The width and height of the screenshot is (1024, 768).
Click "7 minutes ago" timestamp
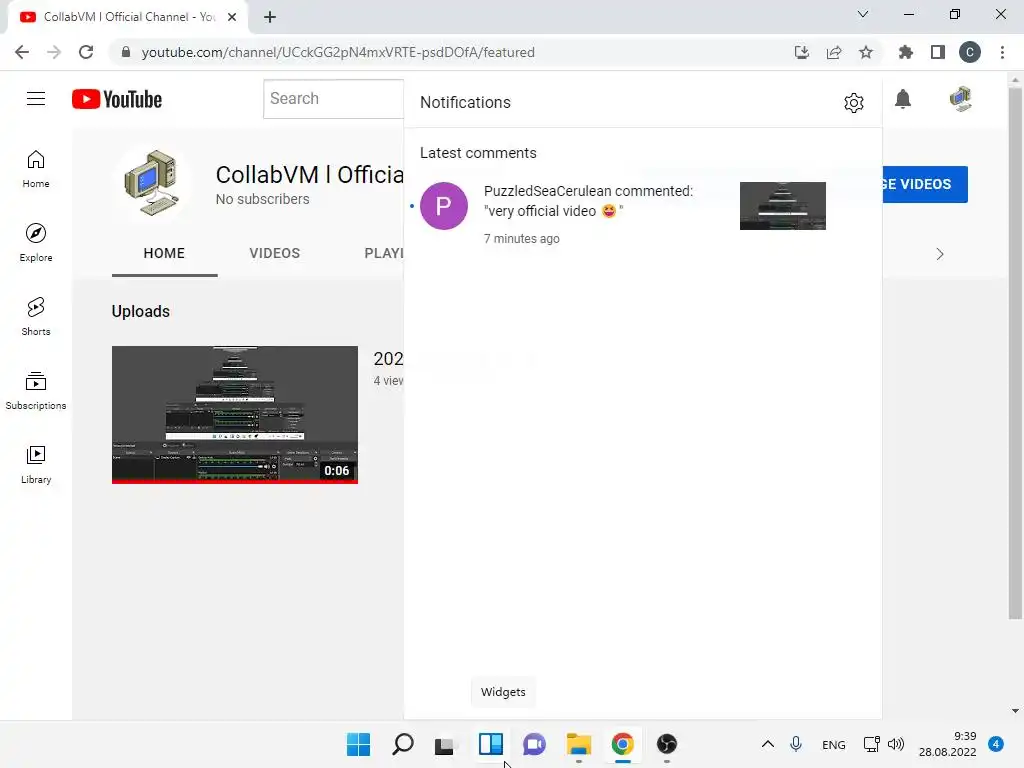521,238
